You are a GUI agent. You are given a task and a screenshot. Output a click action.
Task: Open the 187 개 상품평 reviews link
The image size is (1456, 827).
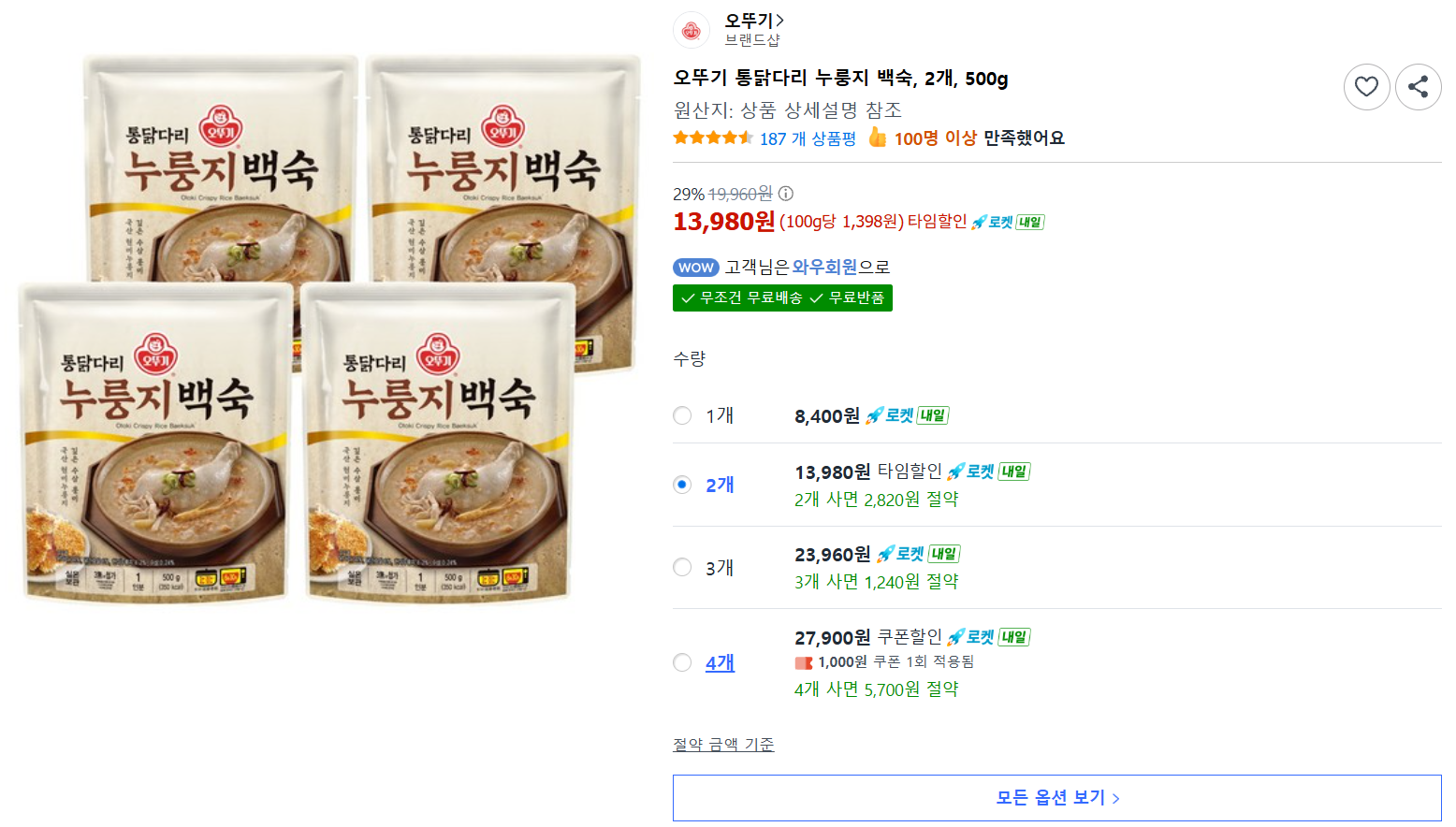808,138
